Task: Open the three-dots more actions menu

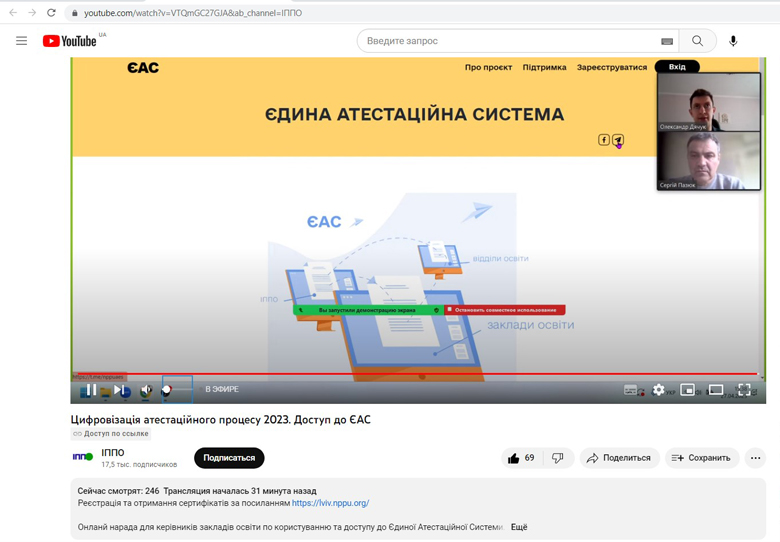Action: pyautogui.click(x=755, y=458)
